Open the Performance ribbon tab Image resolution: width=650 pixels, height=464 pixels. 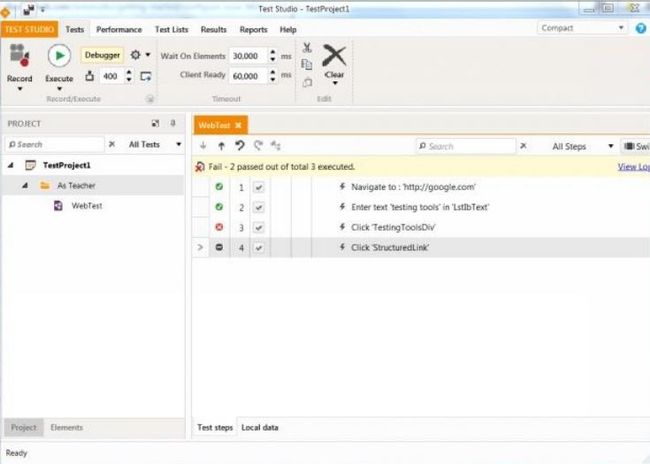tap(119, 29)
